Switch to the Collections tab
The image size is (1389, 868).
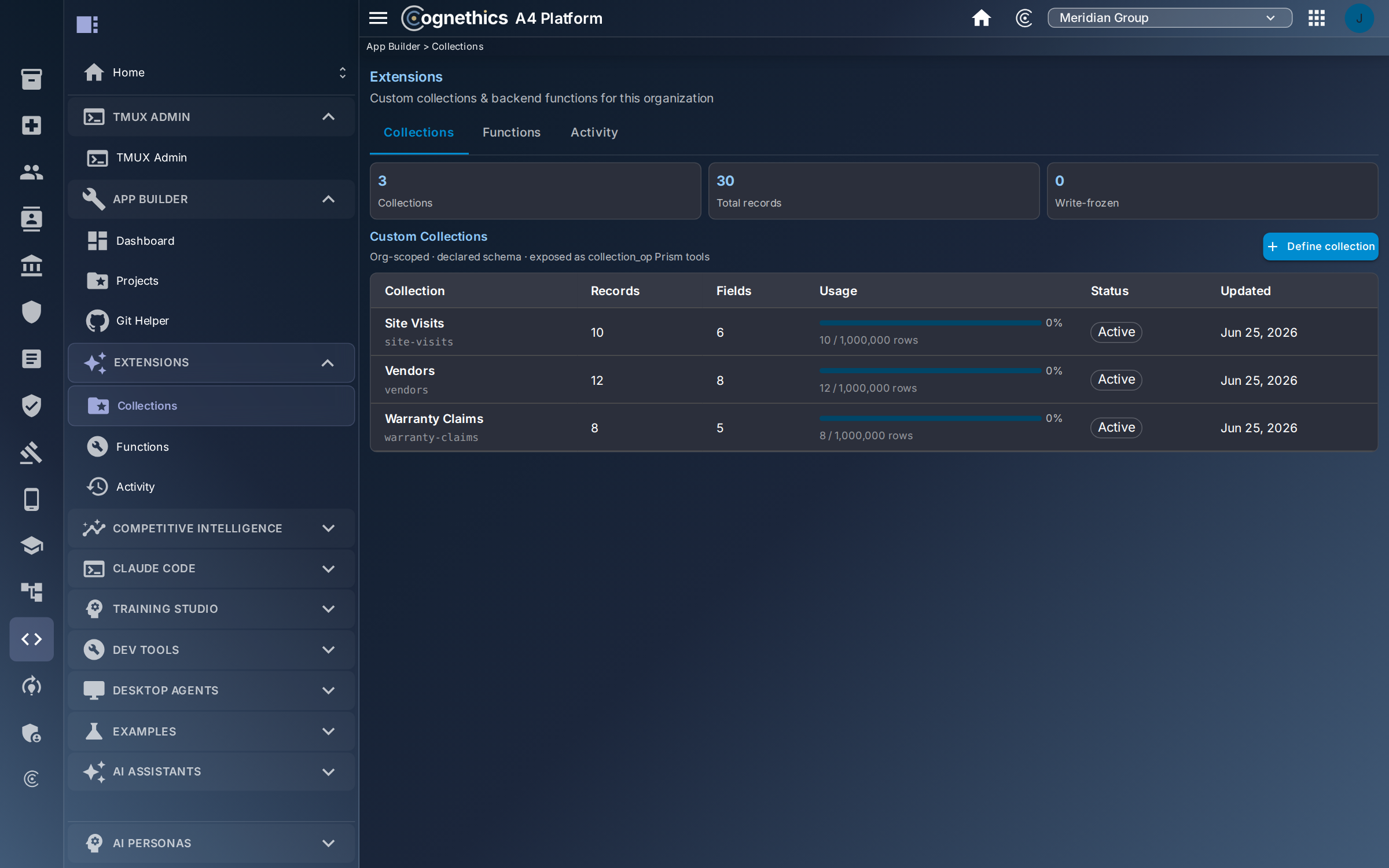tap(419, 133)
